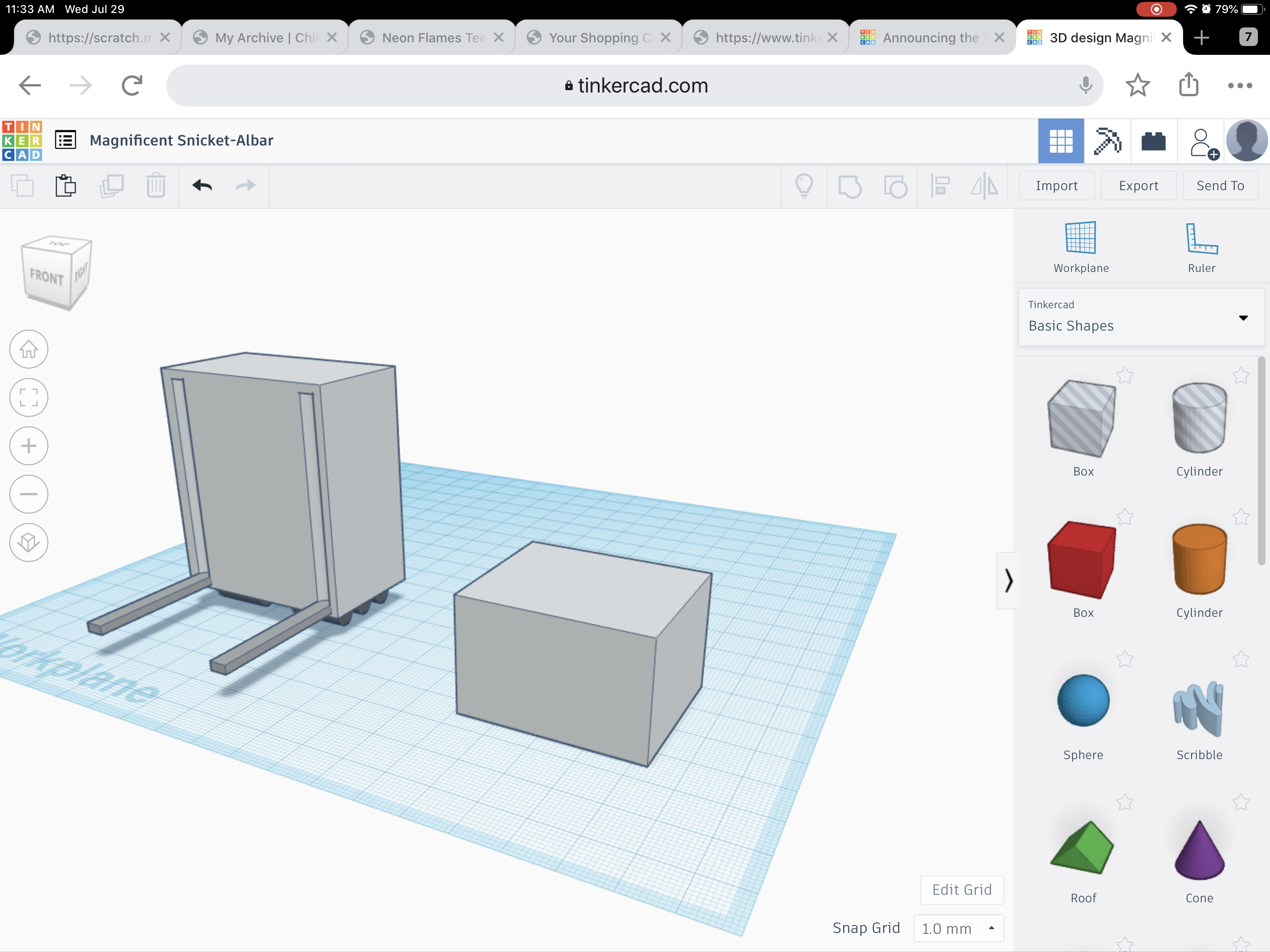Viewport: 1270px width, 952px height.
Task: Select the striped hole Cylinder shape
Action: tap(1199, 418)
